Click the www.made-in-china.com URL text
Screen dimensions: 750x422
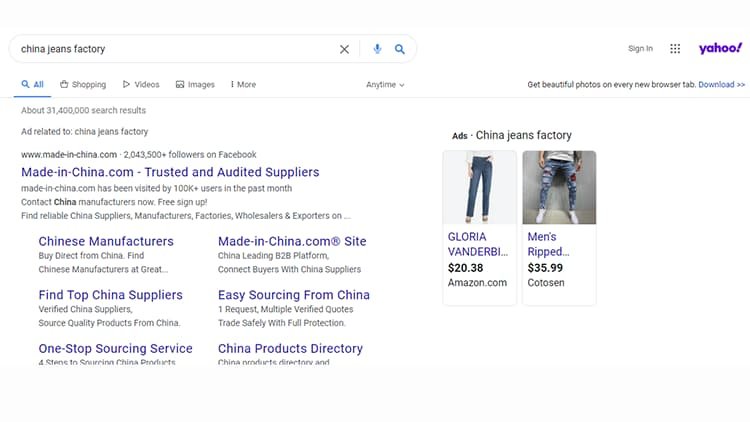click(69, 155)
